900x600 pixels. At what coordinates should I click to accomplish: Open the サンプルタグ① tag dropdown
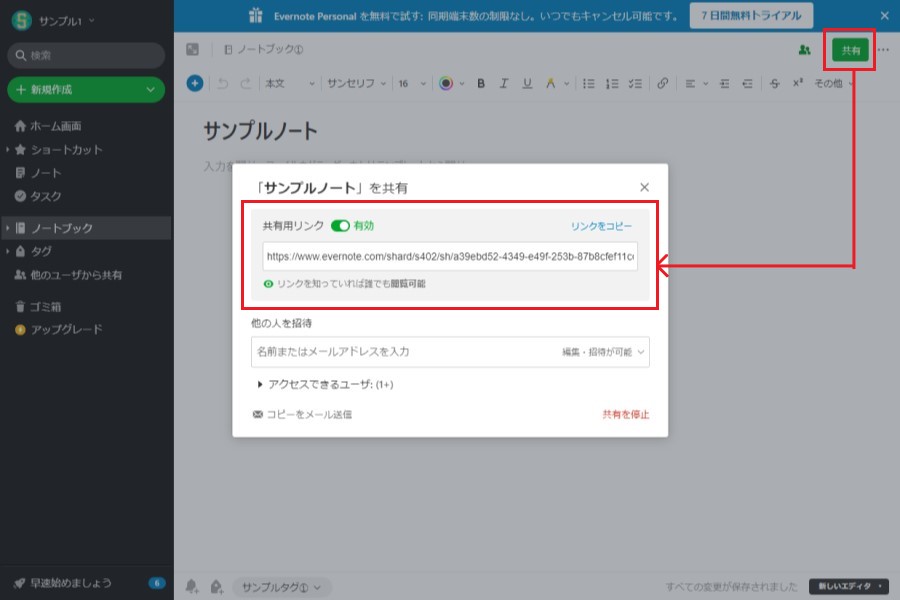281,587
